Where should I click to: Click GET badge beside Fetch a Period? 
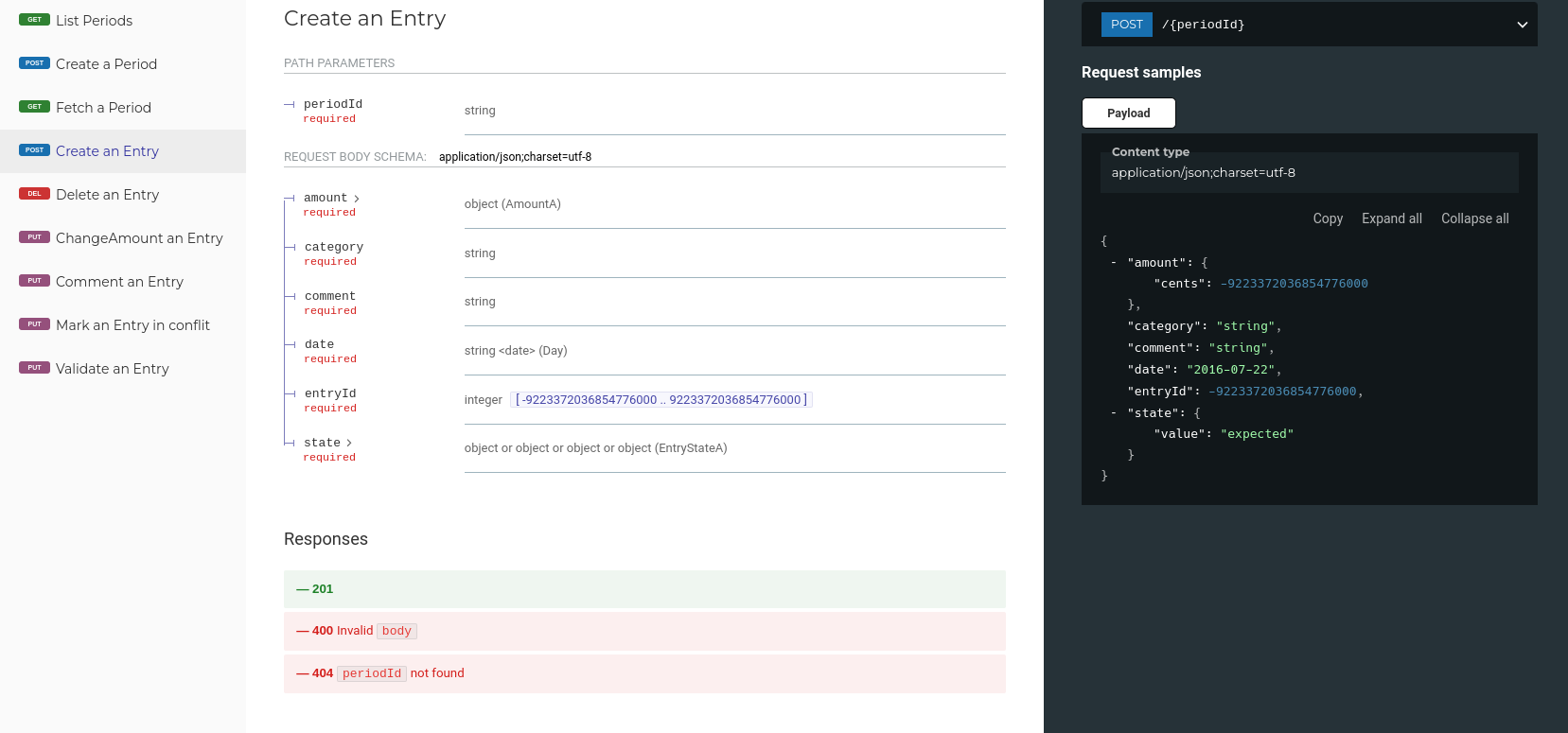pyautogui.click(x=34, y=107)
